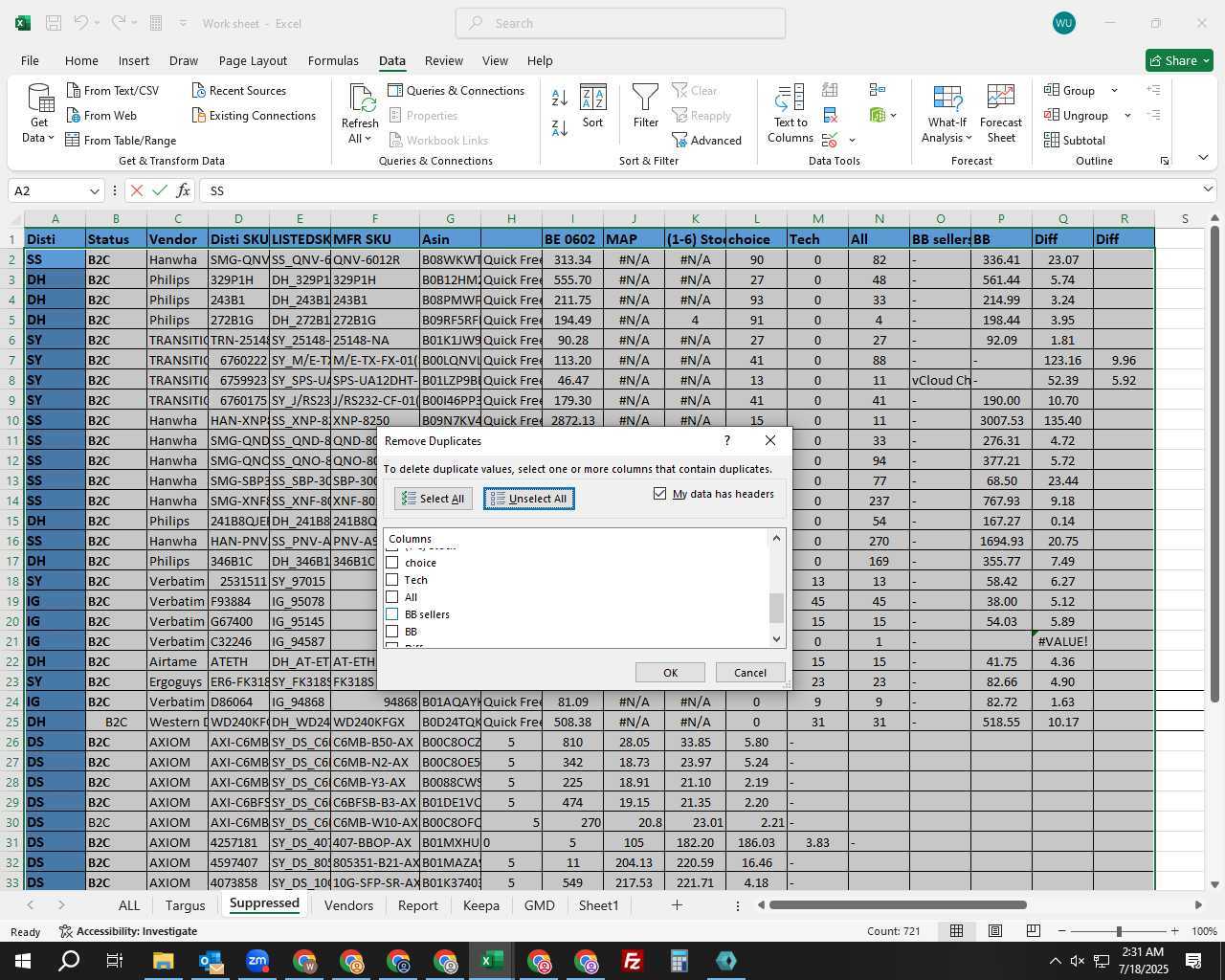Toggle the Filter funnel in the ribbon
1225x980 pixels.
[x=646, y=106]
